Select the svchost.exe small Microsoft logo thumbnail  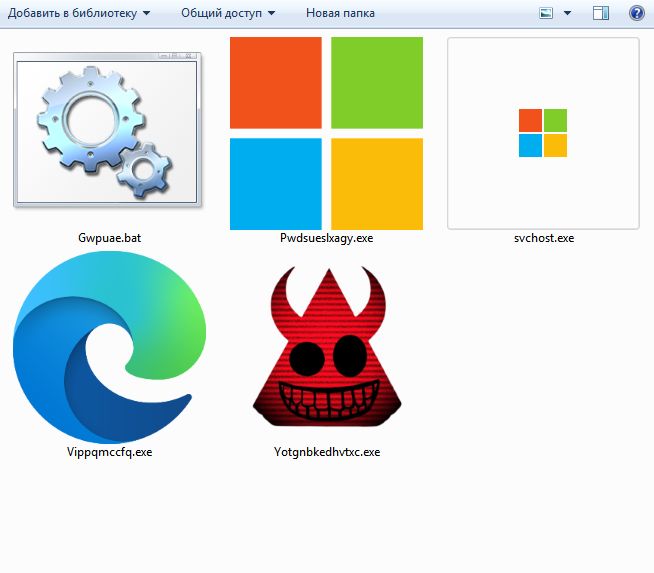pyautogui.click(x=543, y=133)
